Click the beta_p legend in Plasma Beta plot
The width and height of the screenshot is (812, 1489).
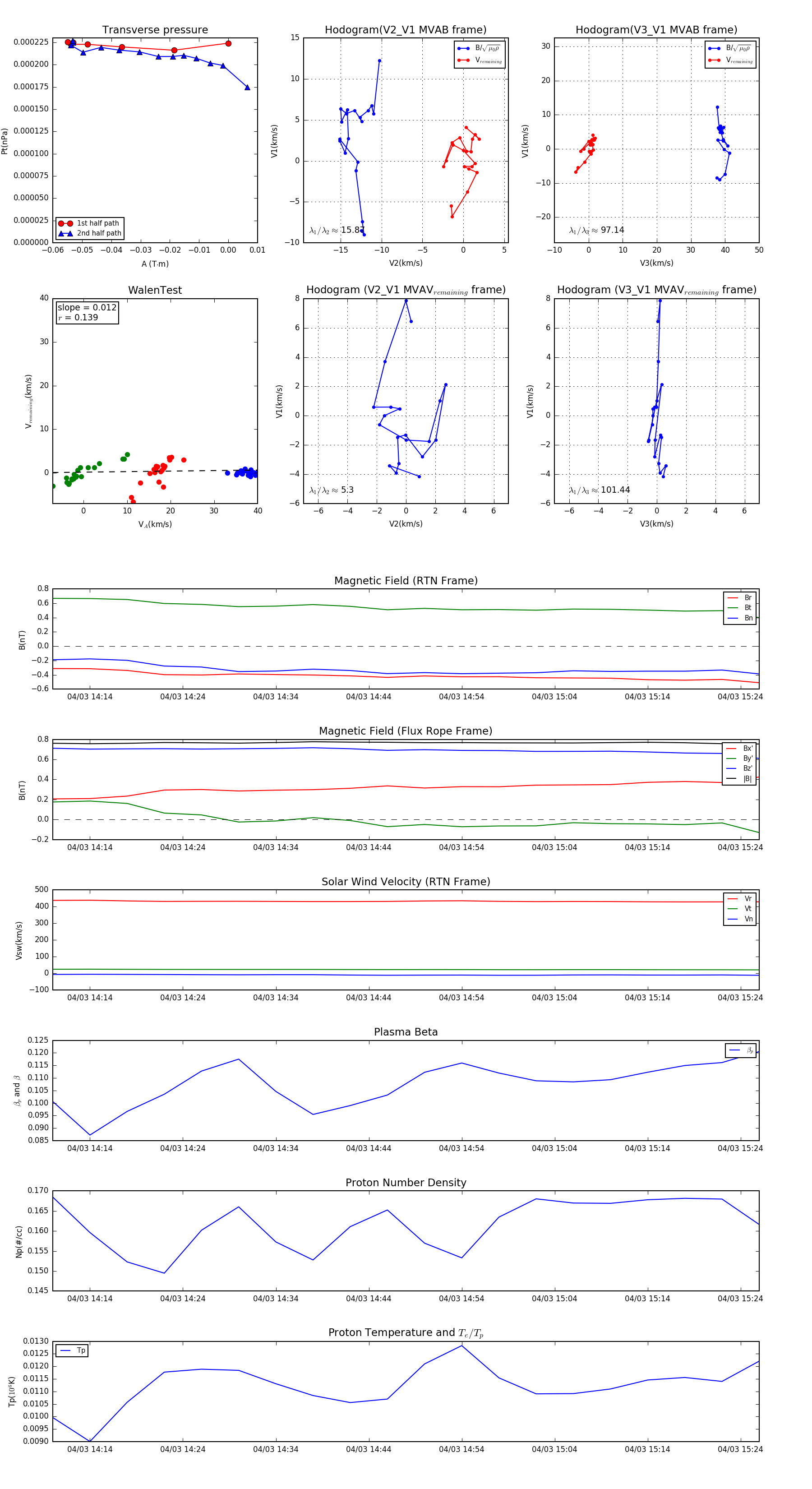pyautogui.click(x=741, y=1050)
